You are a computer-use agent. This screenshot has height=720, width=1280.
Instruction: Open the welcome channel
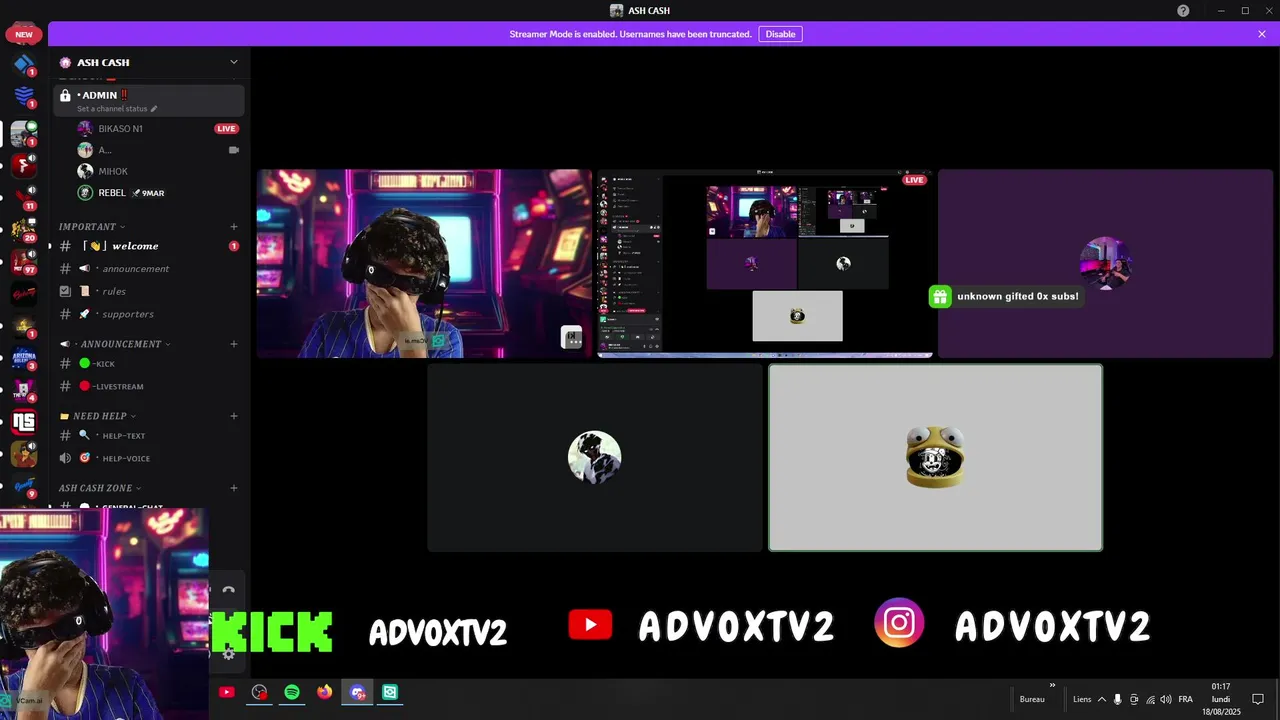[149, 246]
